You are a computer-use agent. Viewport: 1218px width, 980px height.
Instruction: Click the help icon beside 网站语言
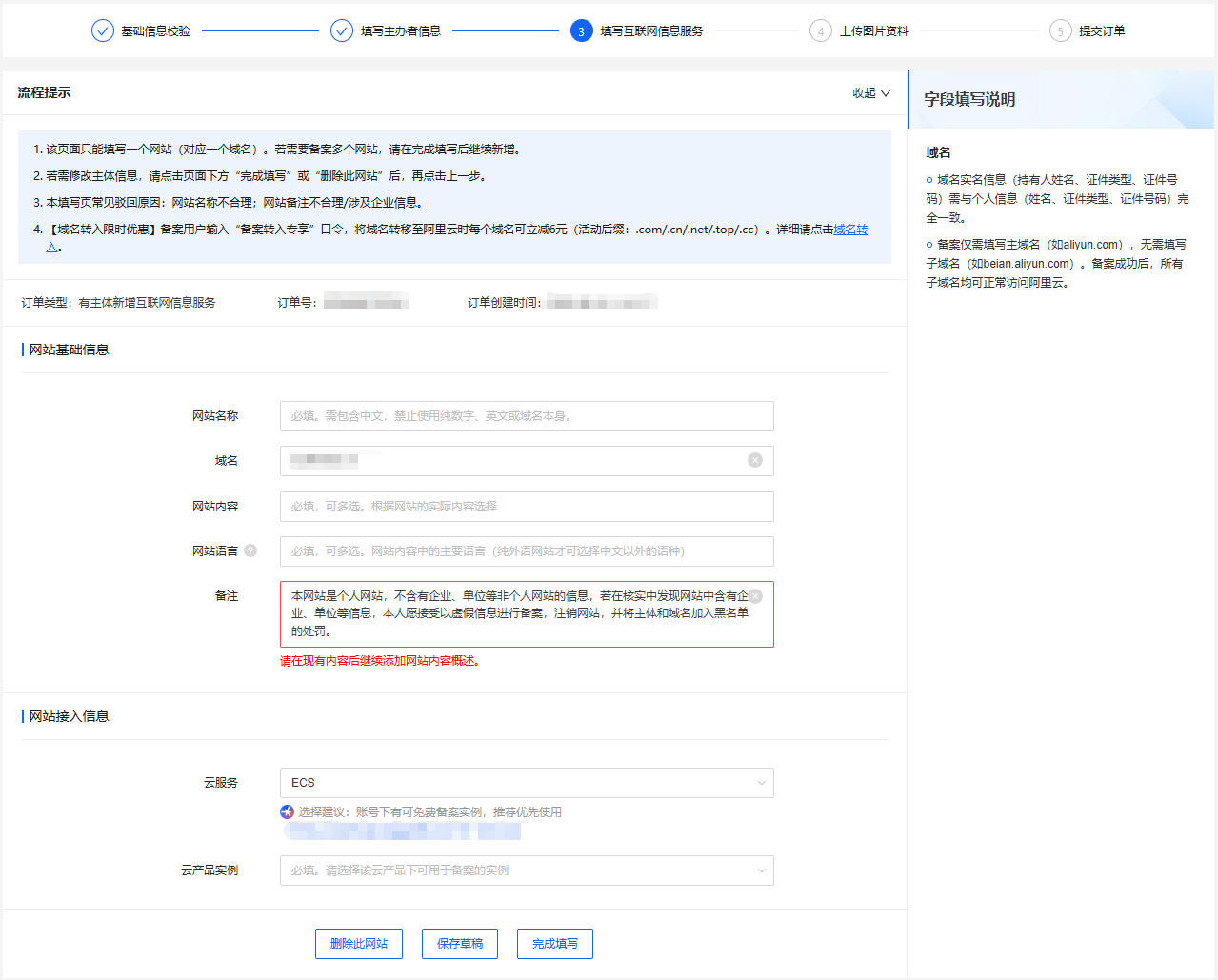tap(250, 550)
